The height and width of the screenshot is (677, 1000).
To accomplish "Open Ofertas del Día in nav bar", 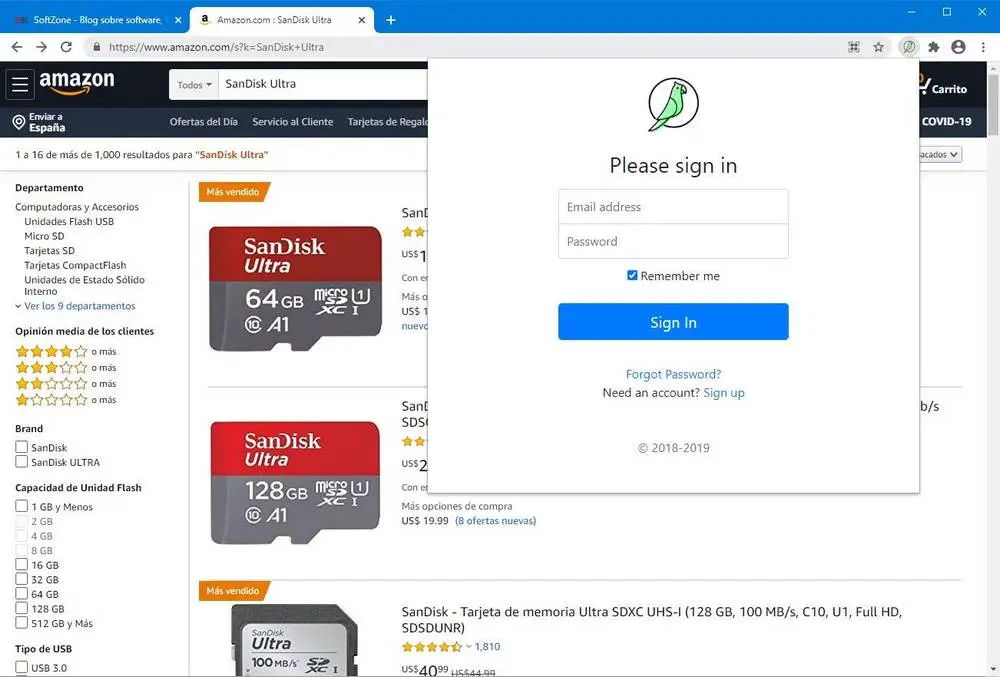I will point(203,122).
